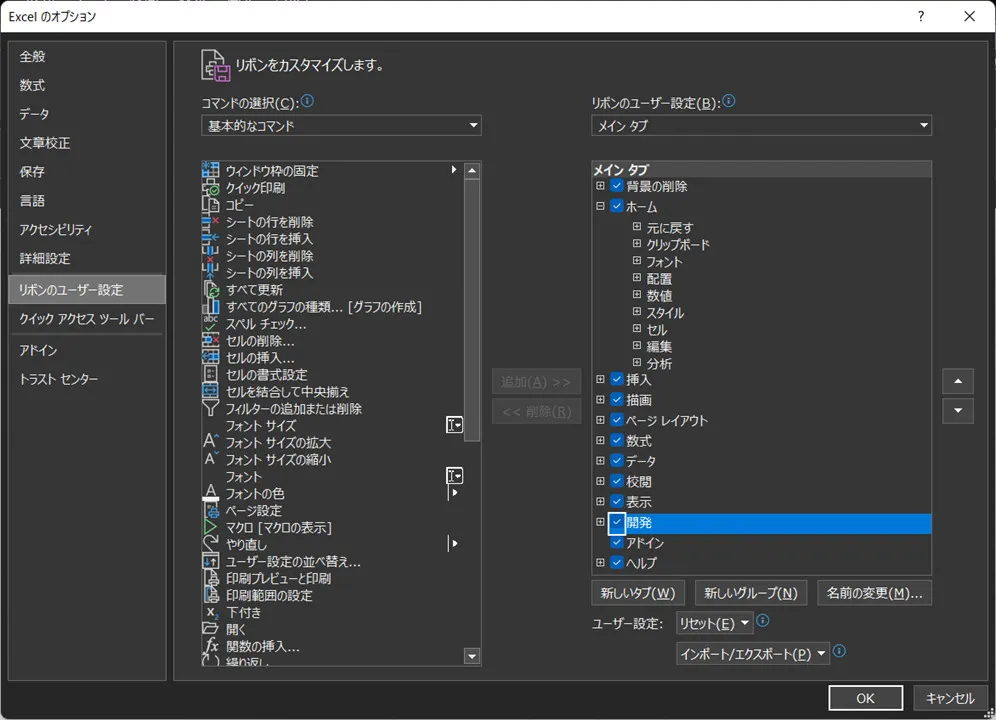Image resolution: width=996 pixels, height=720 pixels.
Task: Click the クイック印刷 (Quick Print) command icon
Action: [x=210, y=188]
